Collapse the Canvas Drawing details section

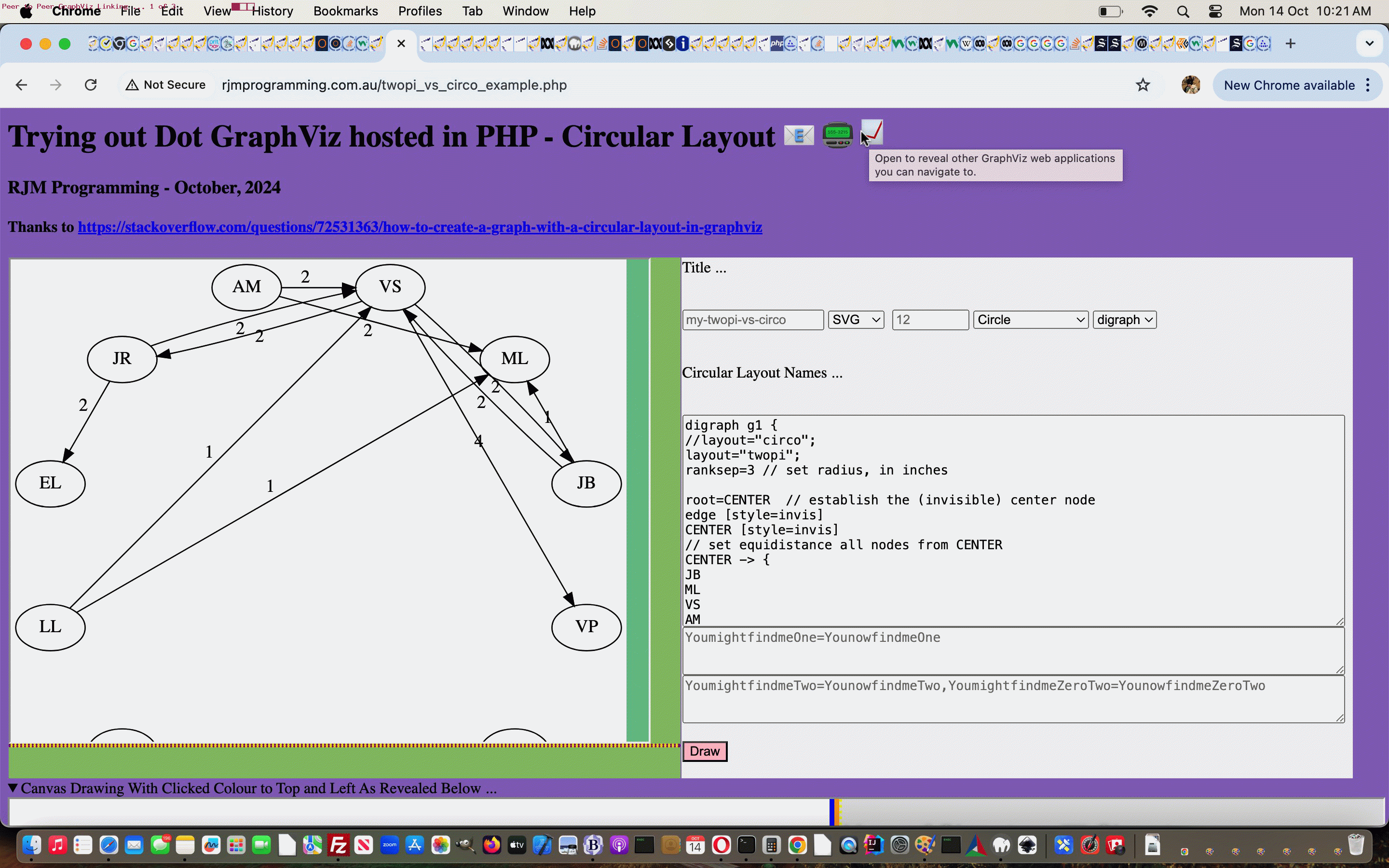(13, 788)
